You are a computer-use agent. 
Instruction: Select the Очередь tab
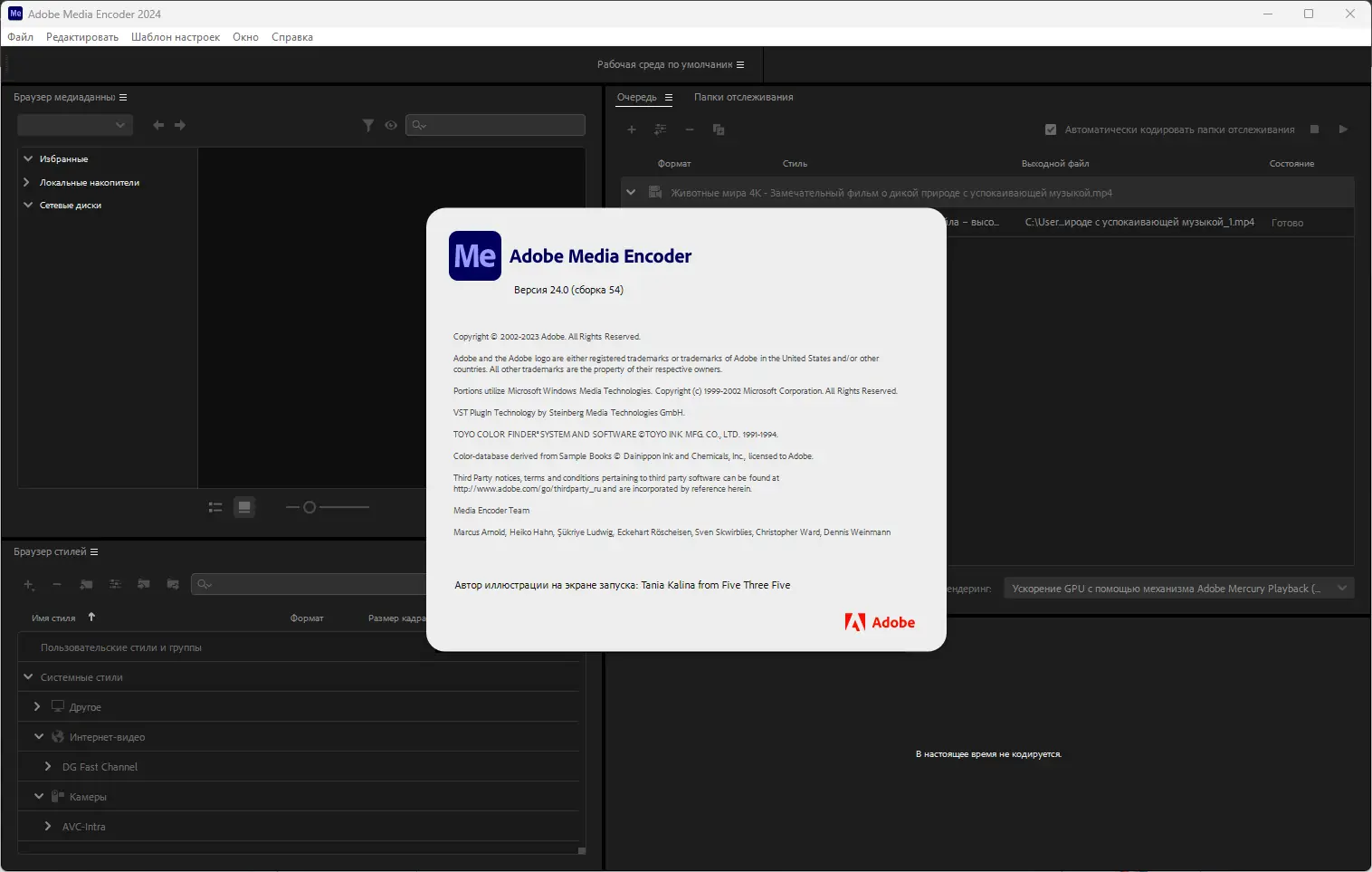pos(637,97)
